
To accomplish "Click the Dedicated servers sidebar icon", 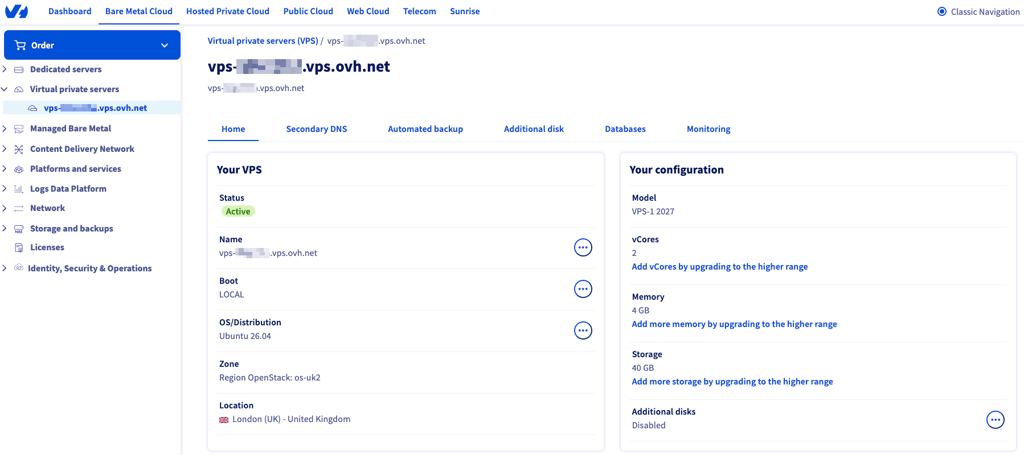I will (18, 69).
